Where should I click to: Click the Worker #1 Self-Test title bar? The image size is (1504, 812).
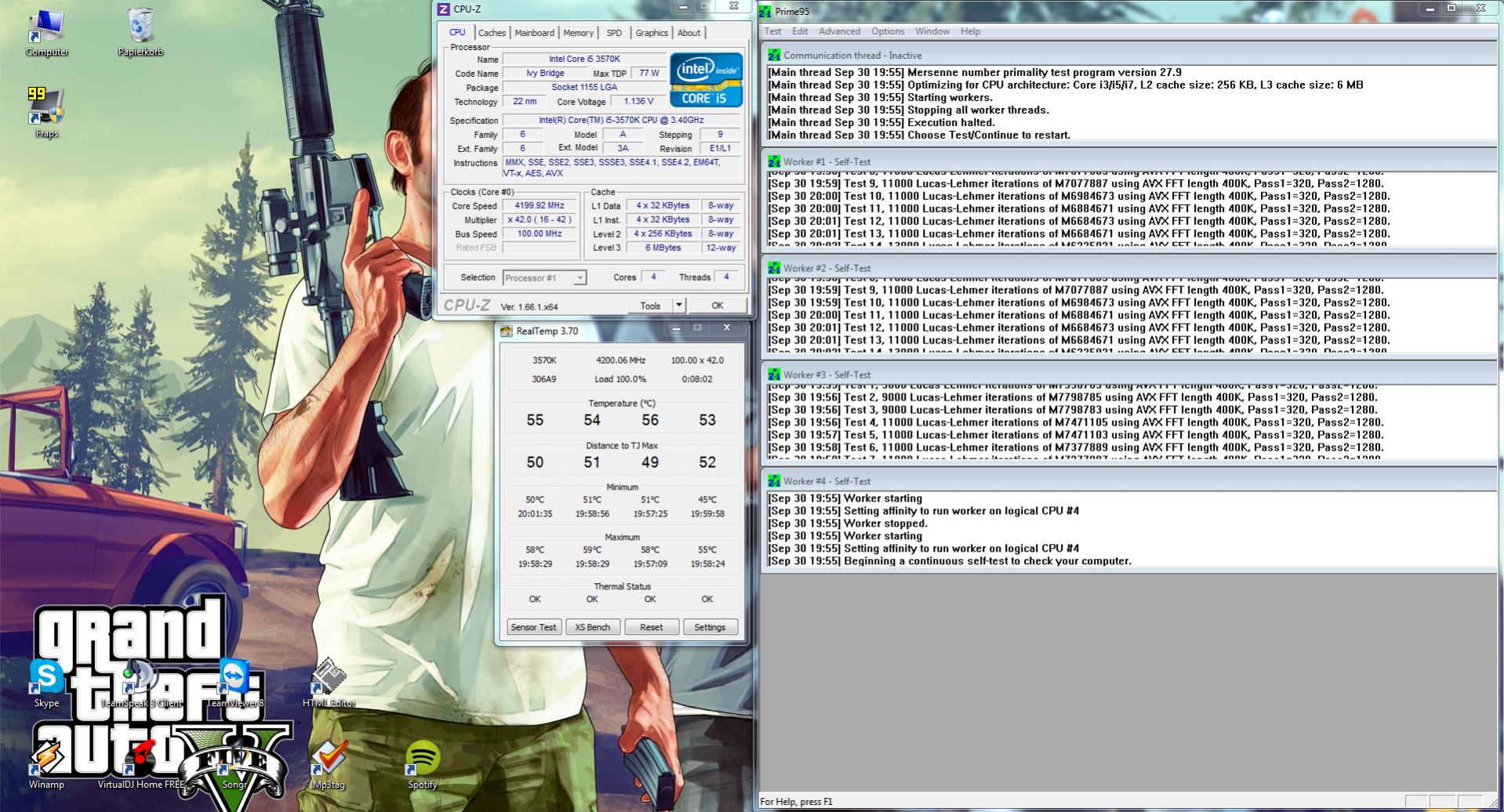pyautogui.click(x=1128, y=161)
